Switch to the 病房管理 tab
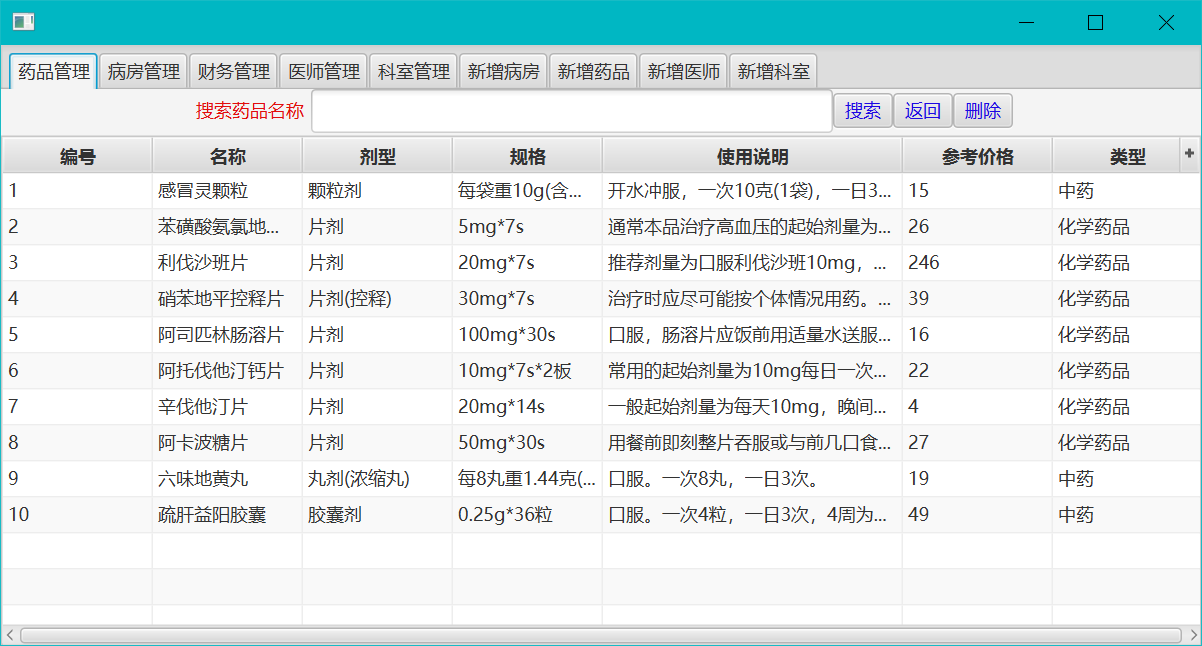This screenshot has height=646, width=1202. pyautogui.click(x=144, y=72)
